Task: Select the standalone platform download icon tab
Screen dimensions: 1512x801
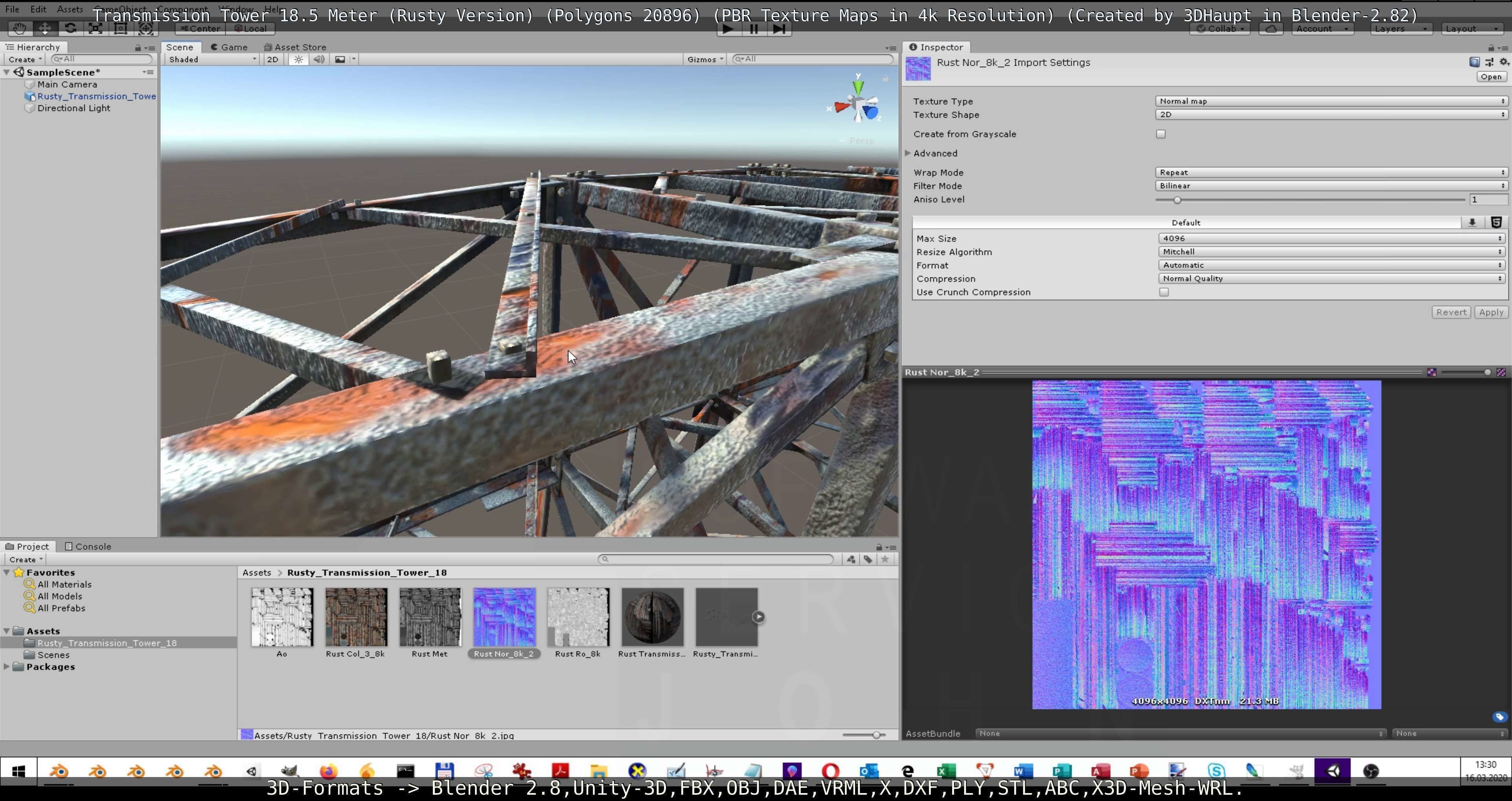Action: (1472, 222)
